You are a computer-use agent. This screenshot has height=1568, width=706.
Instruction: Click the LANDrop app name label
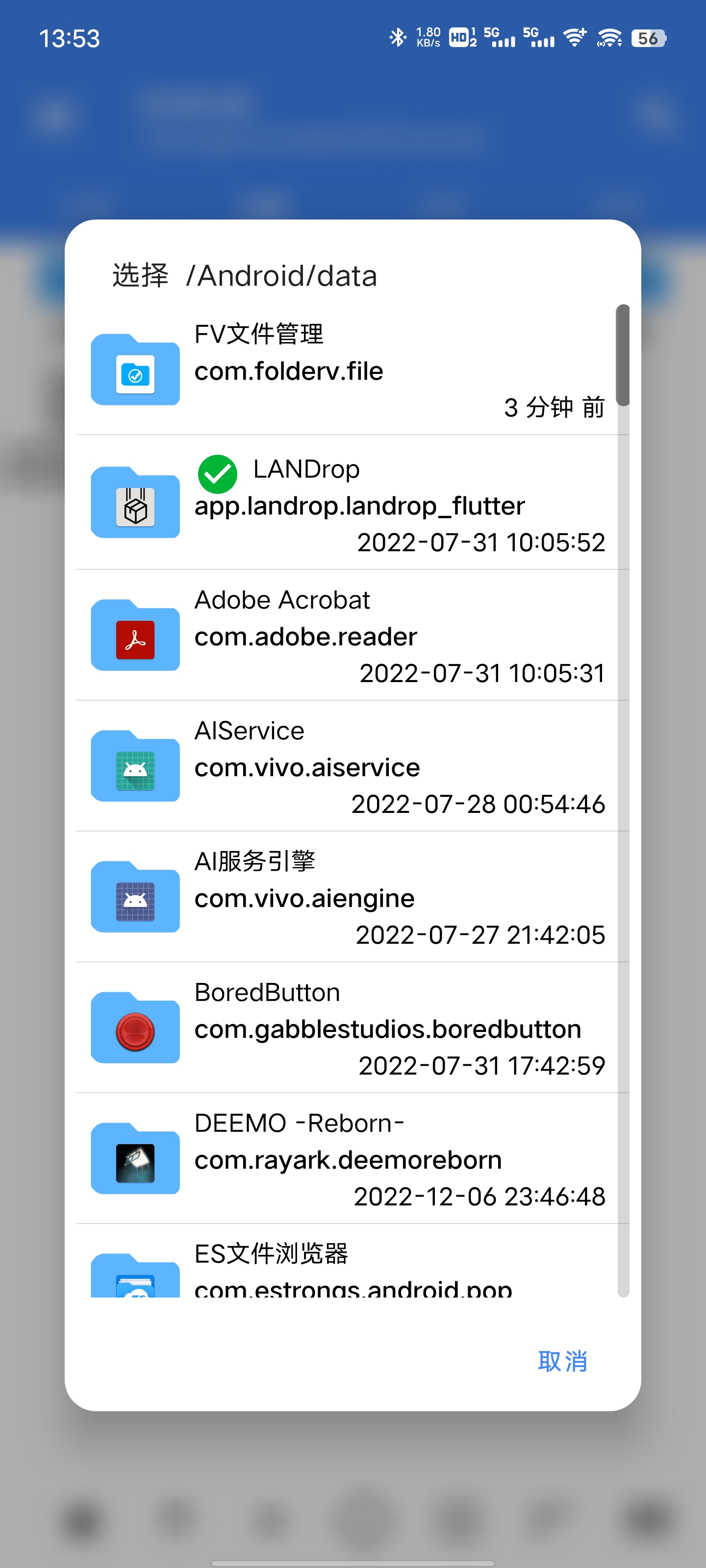coord(306,469)
